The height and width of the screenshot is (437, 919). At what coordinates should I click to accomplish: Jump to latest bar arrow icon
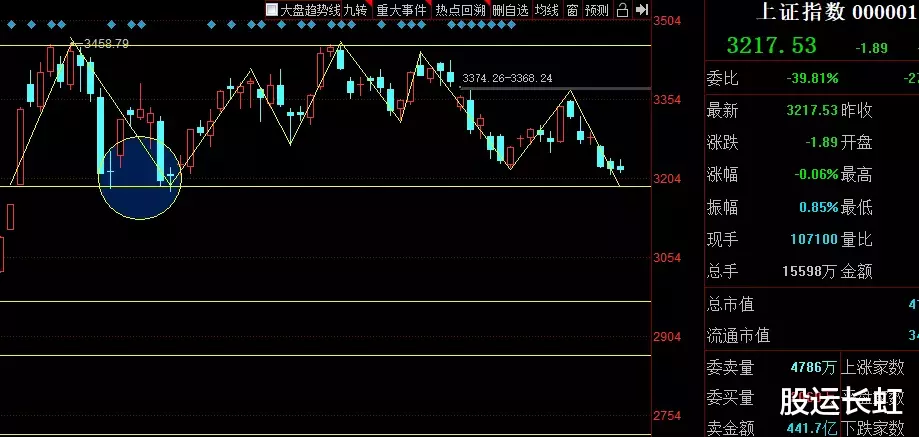642,9
